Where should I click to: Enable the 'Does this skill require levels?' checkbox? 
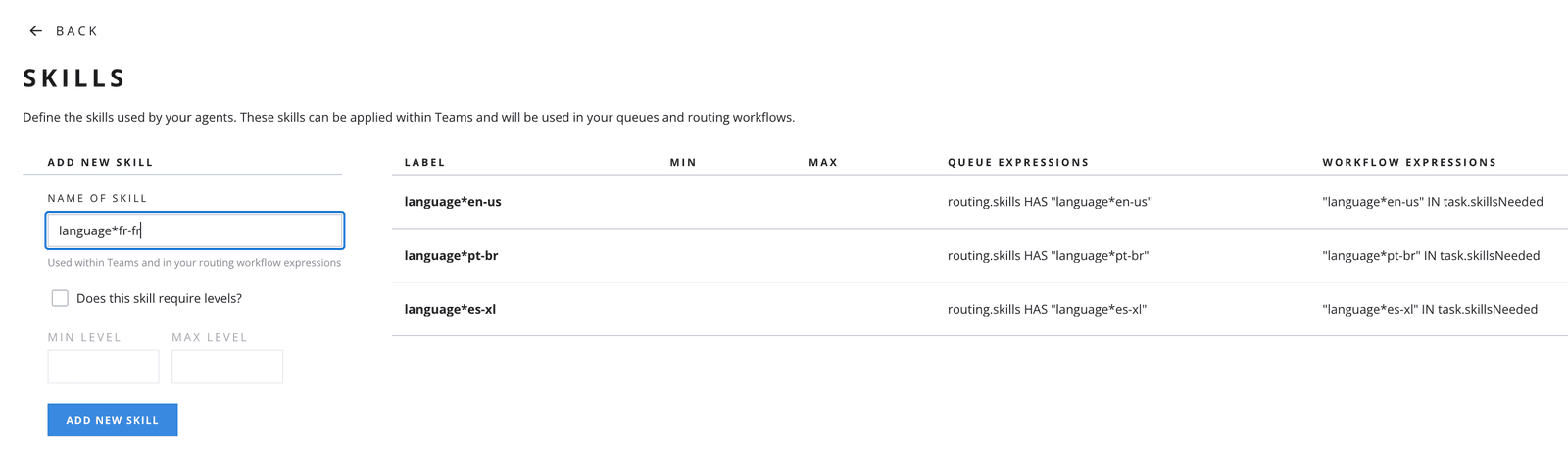click(x=60, y=298)
